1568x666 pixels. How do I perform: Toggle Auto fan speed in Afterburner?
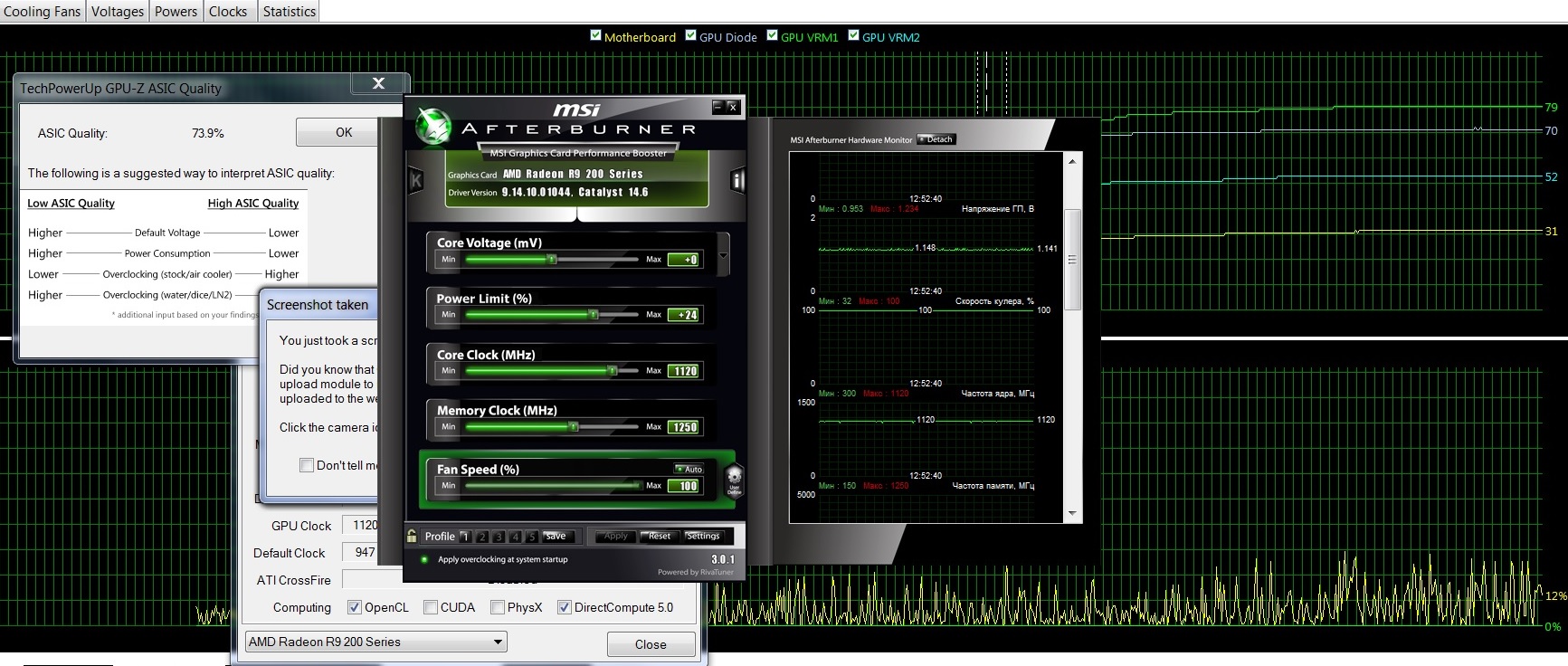click(689, 469)
